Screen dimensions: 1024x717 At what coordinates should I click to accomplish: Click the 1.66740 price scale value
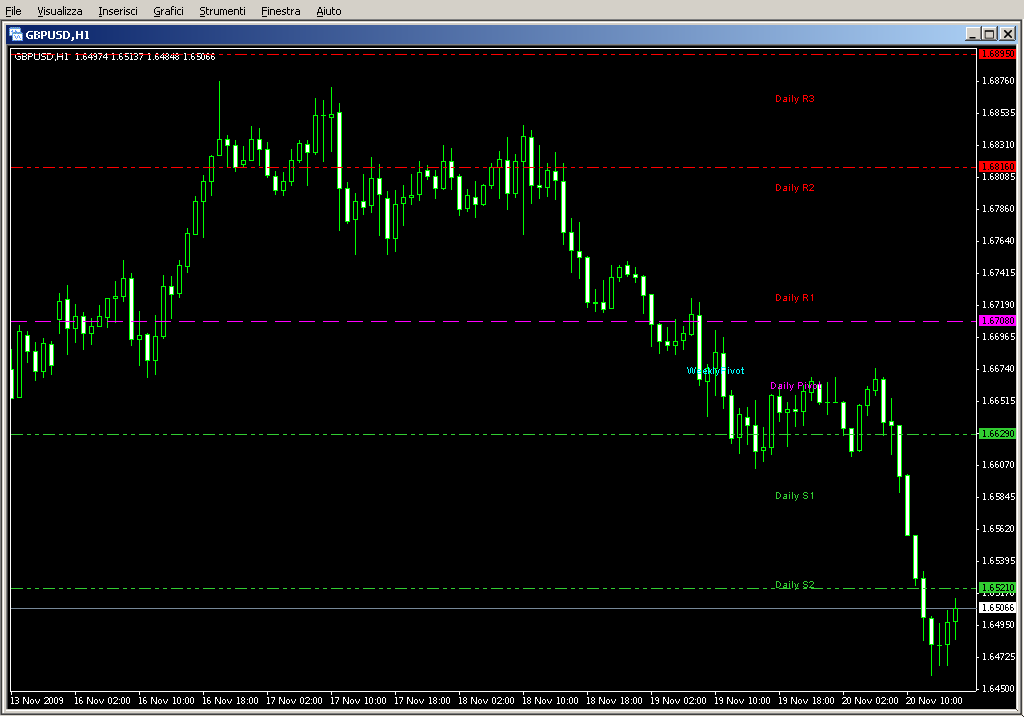(x=999, y=369)
